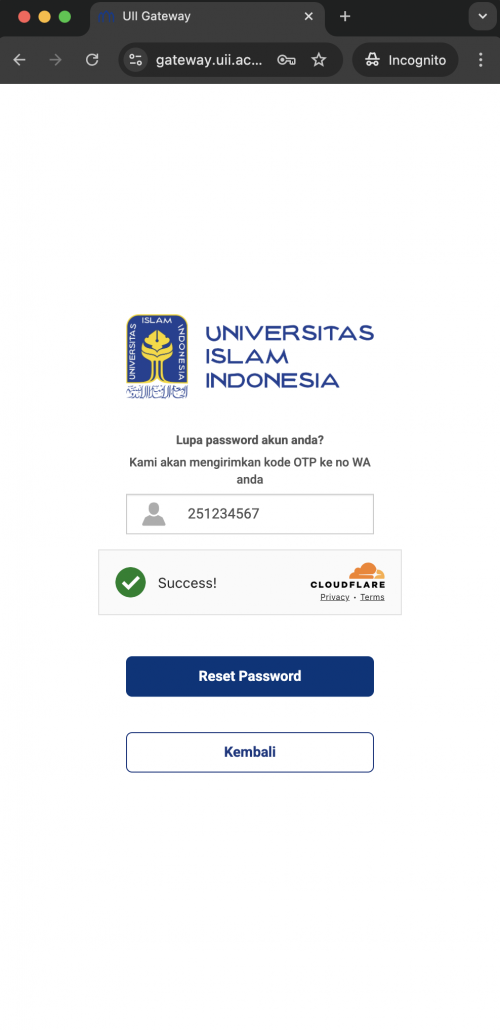This screenshot has width=500, height=1030.
Task: Close the UII Gateway tab
Action: [308, 16]
